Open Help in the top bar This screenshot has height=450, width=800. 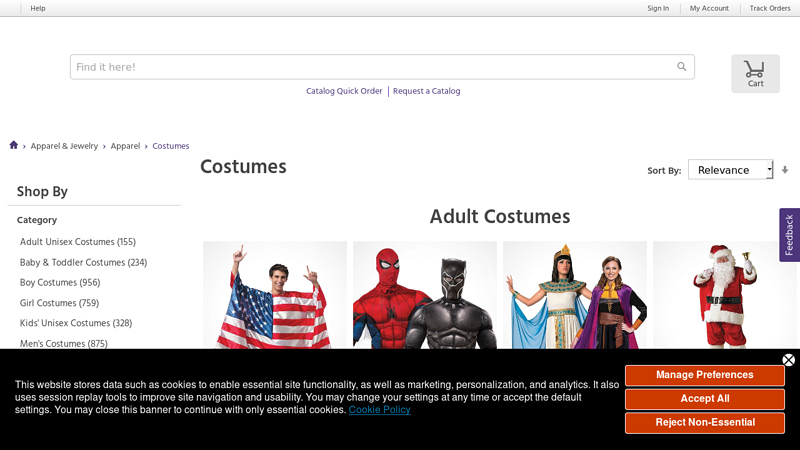point(38,8)
